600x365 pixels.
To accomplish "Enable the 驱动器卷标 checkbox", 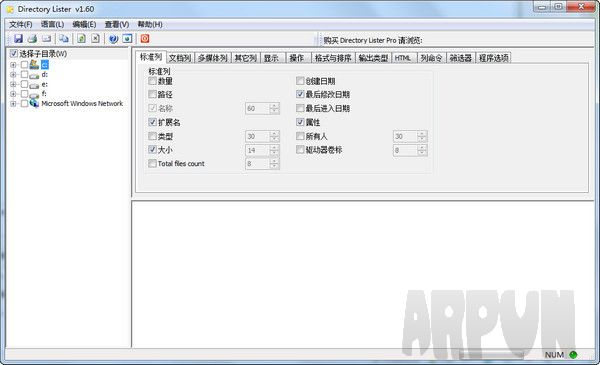I will click(300, 150).
